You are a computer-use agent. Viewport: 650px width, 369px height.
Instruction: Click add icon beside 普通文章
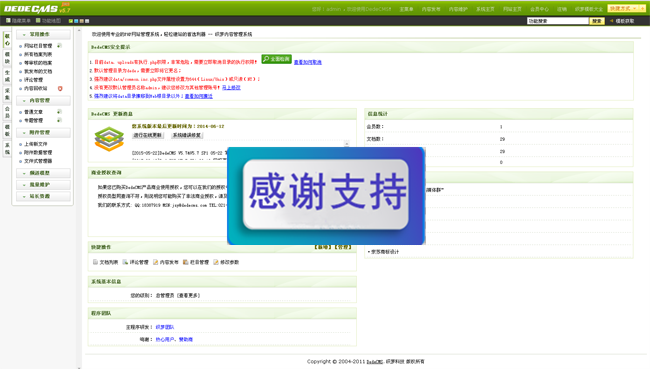point(59,112)
